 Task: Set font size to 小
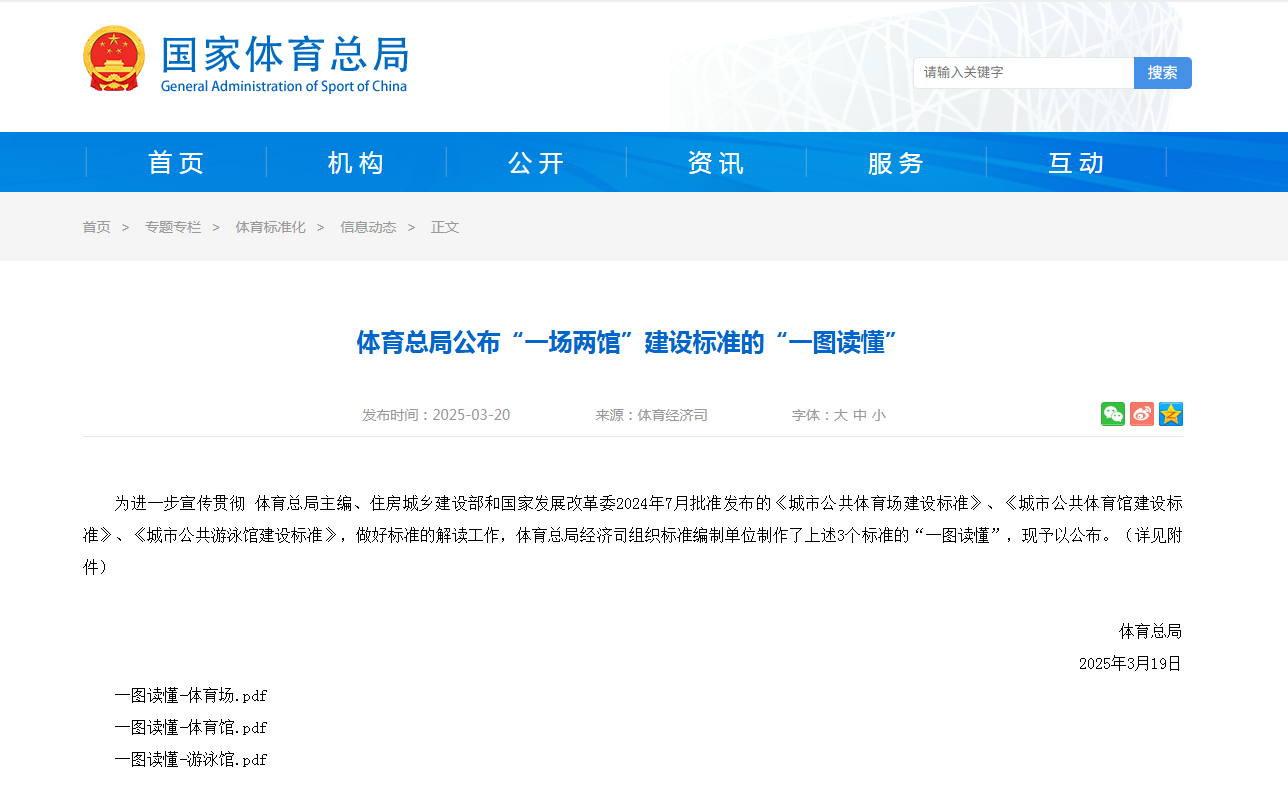(878, 415)
